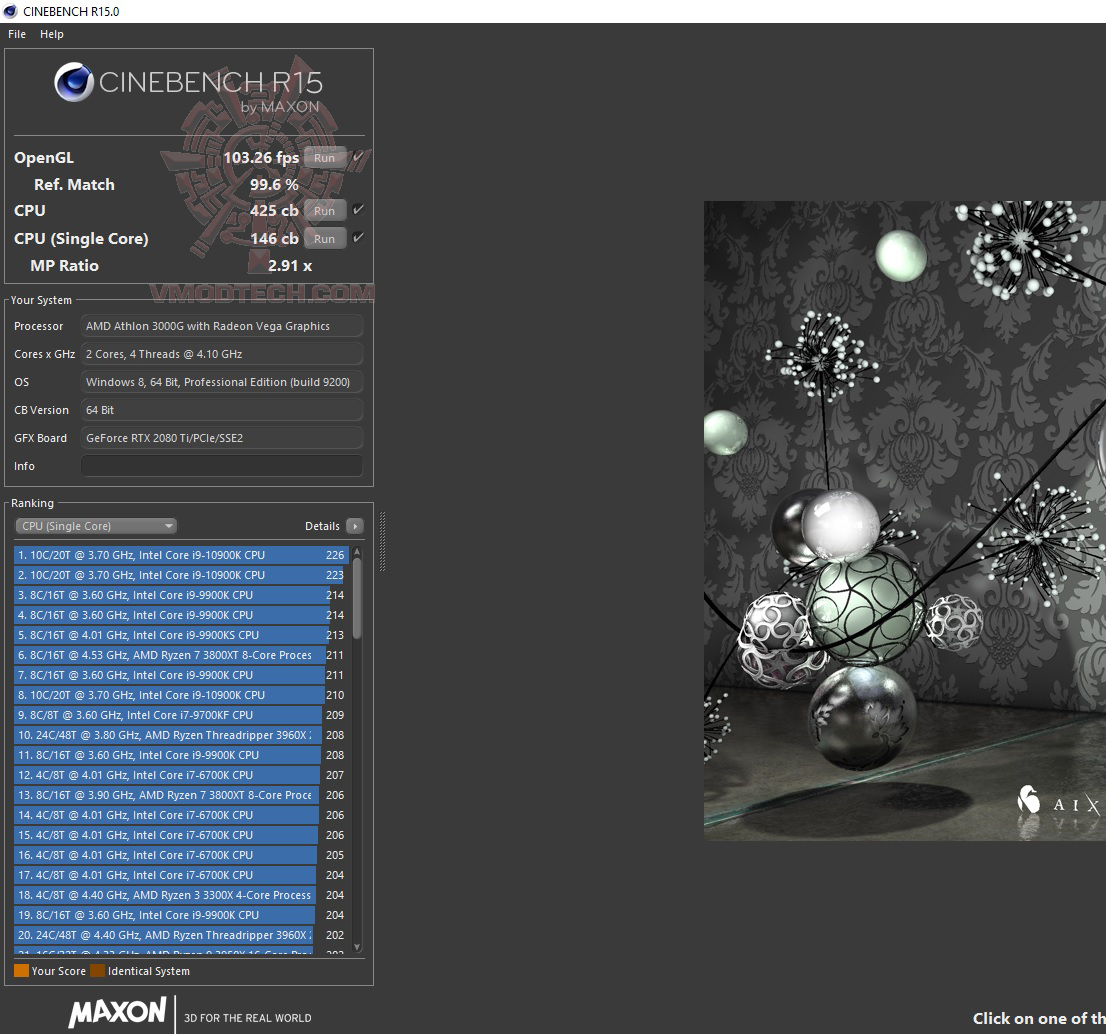Select ranking entry 4 Intel Core i9-9900K
The image size is (1106, 1034).
coord(181,615)
